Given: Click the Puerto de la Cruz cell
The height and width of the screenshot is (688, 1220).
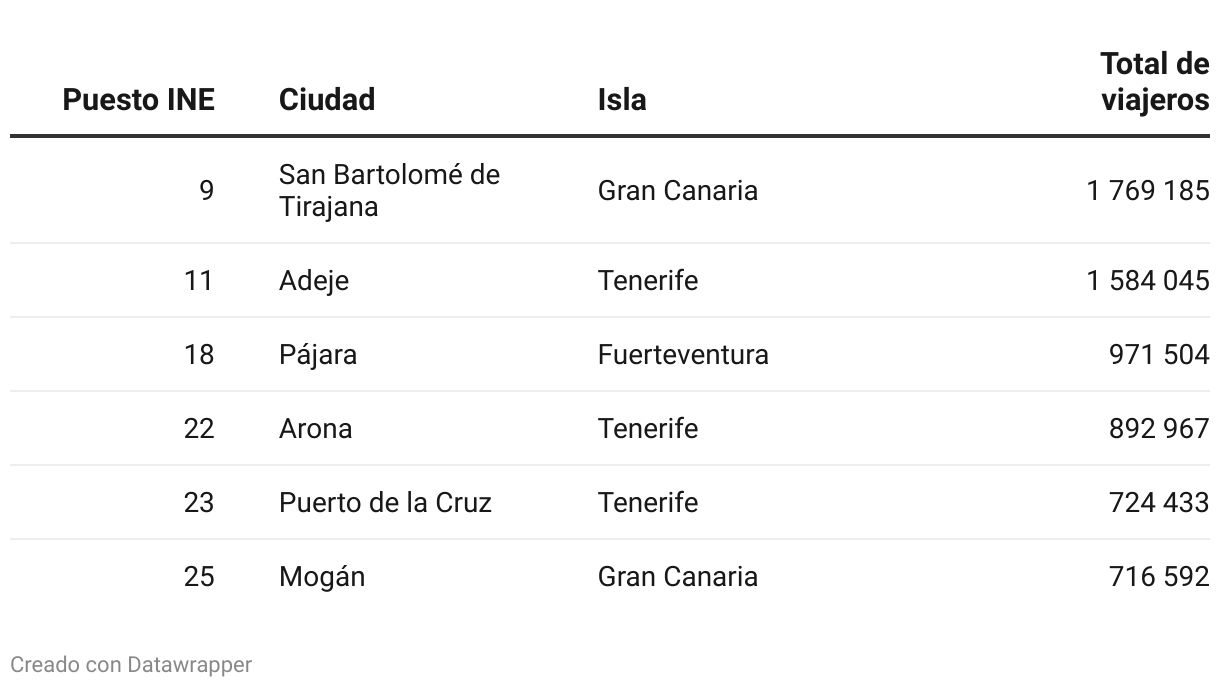Looking at the screenshot, I should pos(385,502).
